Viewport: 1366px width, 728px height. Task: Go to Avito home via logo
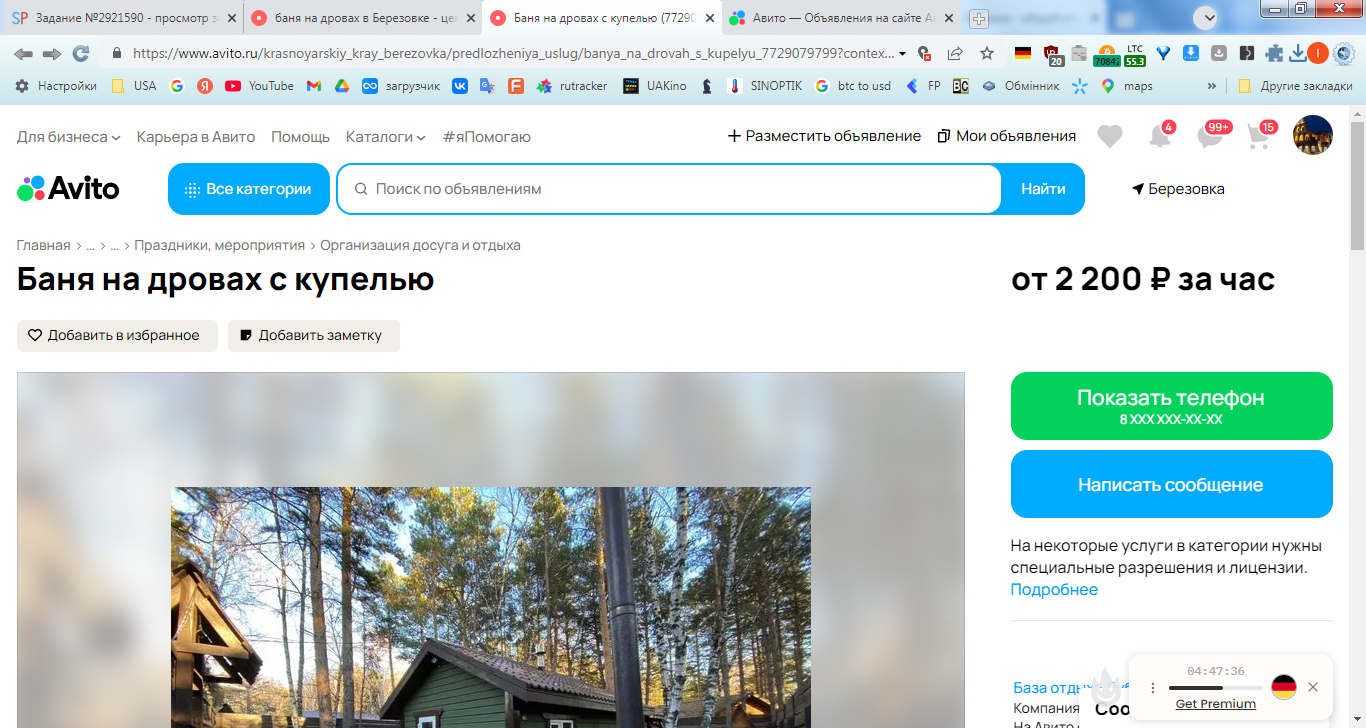pyautogui.click(x=68, y=188)
